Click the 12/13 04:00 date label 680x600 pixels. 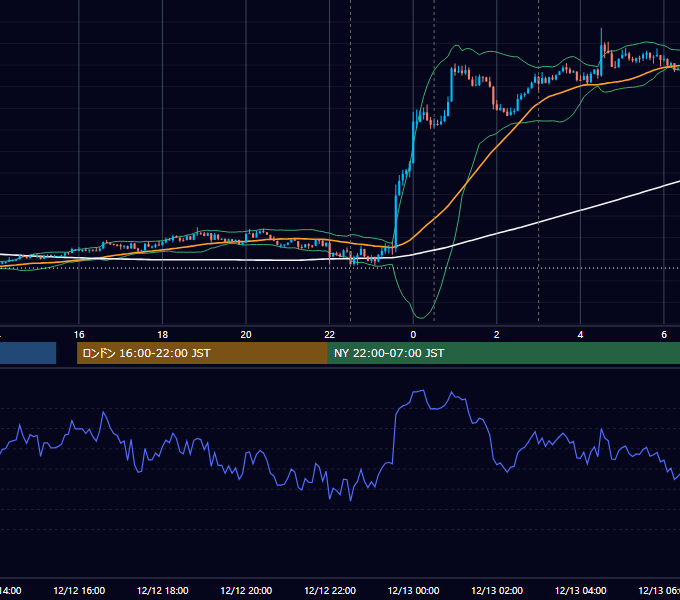click(x=580, y=590)
